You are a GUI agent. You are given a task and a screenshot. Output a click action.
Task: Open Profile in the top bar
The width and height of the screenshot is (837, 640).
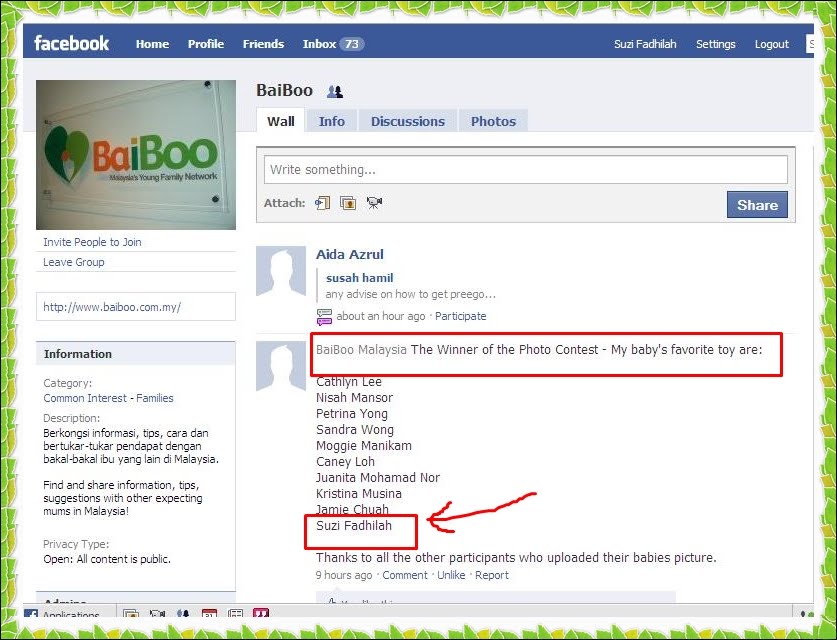[x=206, y=44]
